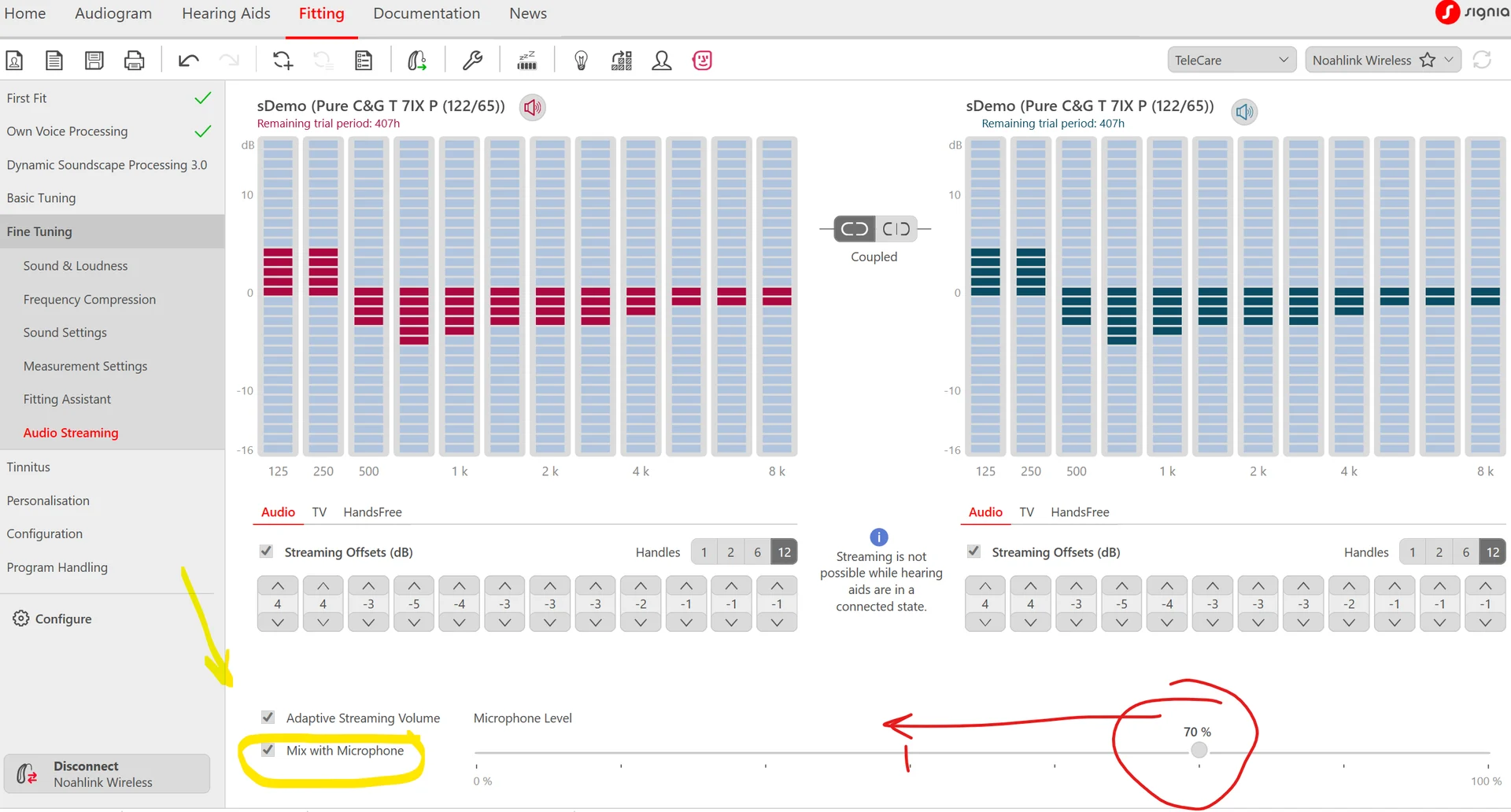Viewport: 1511px width, 812px height.
Task: Decrease left 8 kHz streaming offset
Action: [777, 622]
